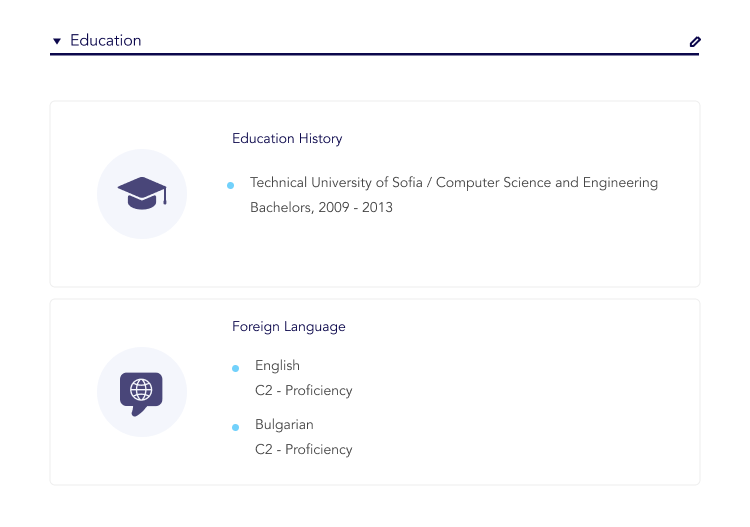
Task: Click the bullet next to English
Action: tap(235, 368)
